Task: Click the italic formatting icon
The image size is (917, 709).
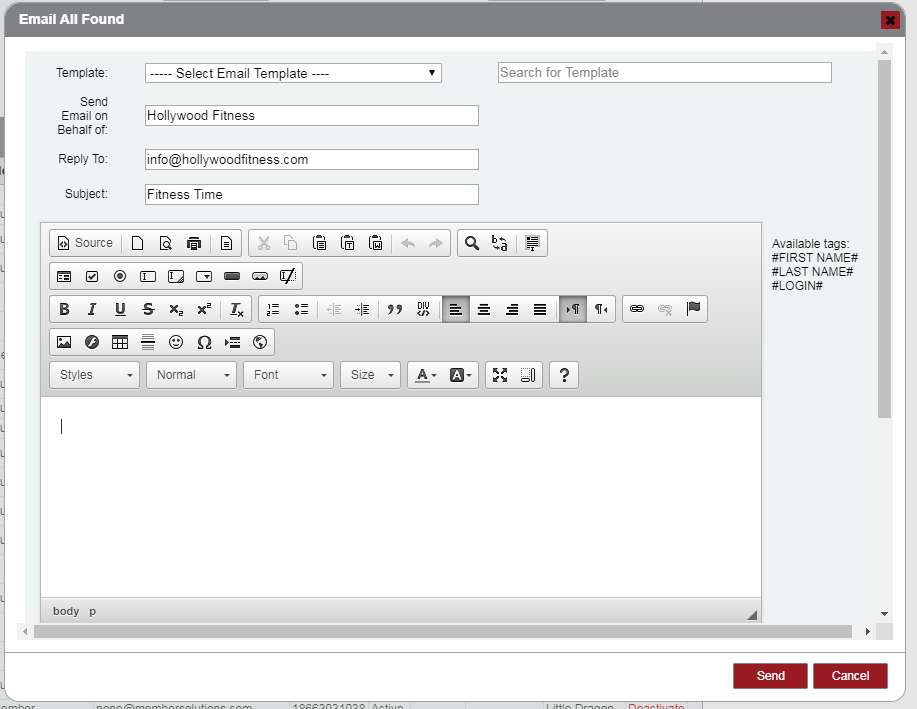Action: tap(92, 309)
